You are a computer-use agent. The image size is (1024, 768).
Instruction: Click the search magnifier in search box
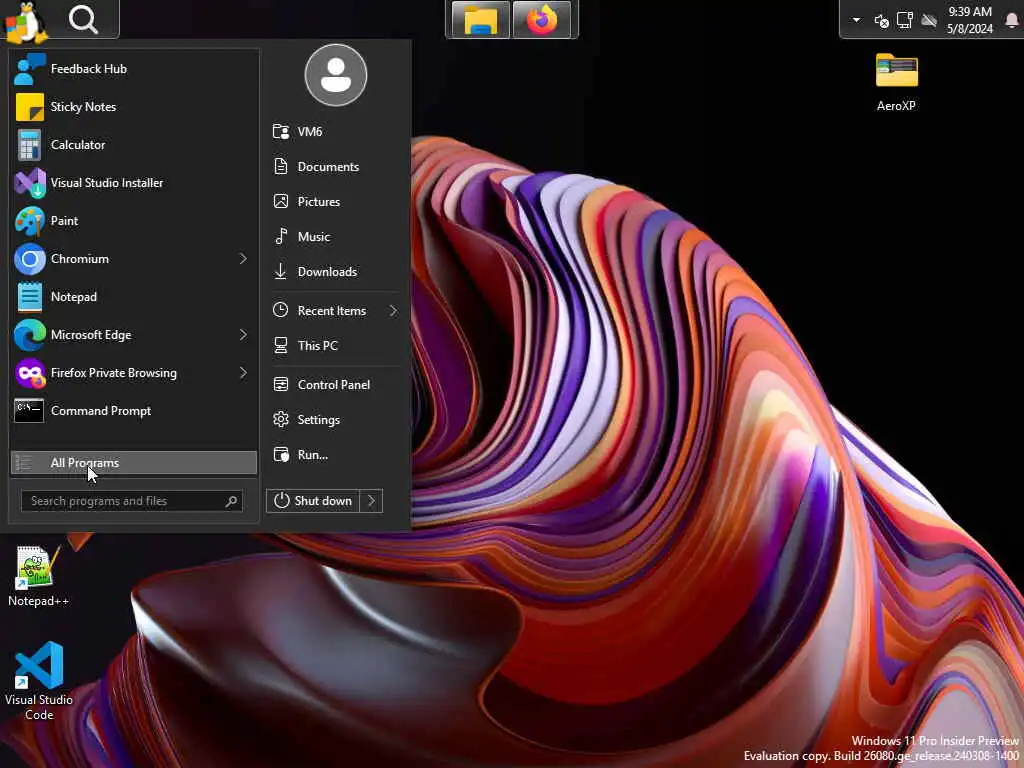pyautogui.click(x=231, y=501)
